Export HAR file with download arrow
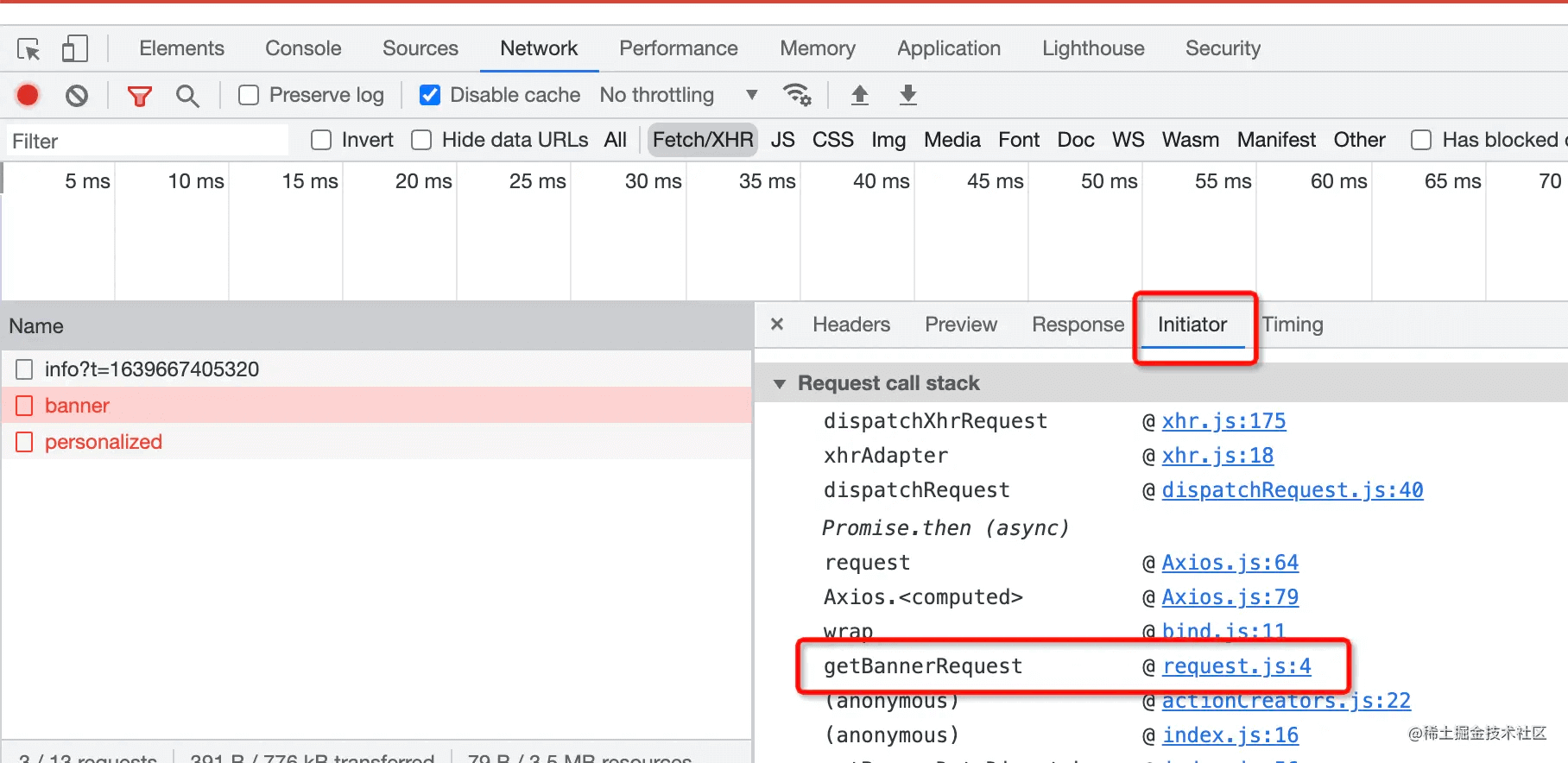Image resolution: width=1568 pixels, height=763 pixels. pyautogui.click(x=907, y=95)
